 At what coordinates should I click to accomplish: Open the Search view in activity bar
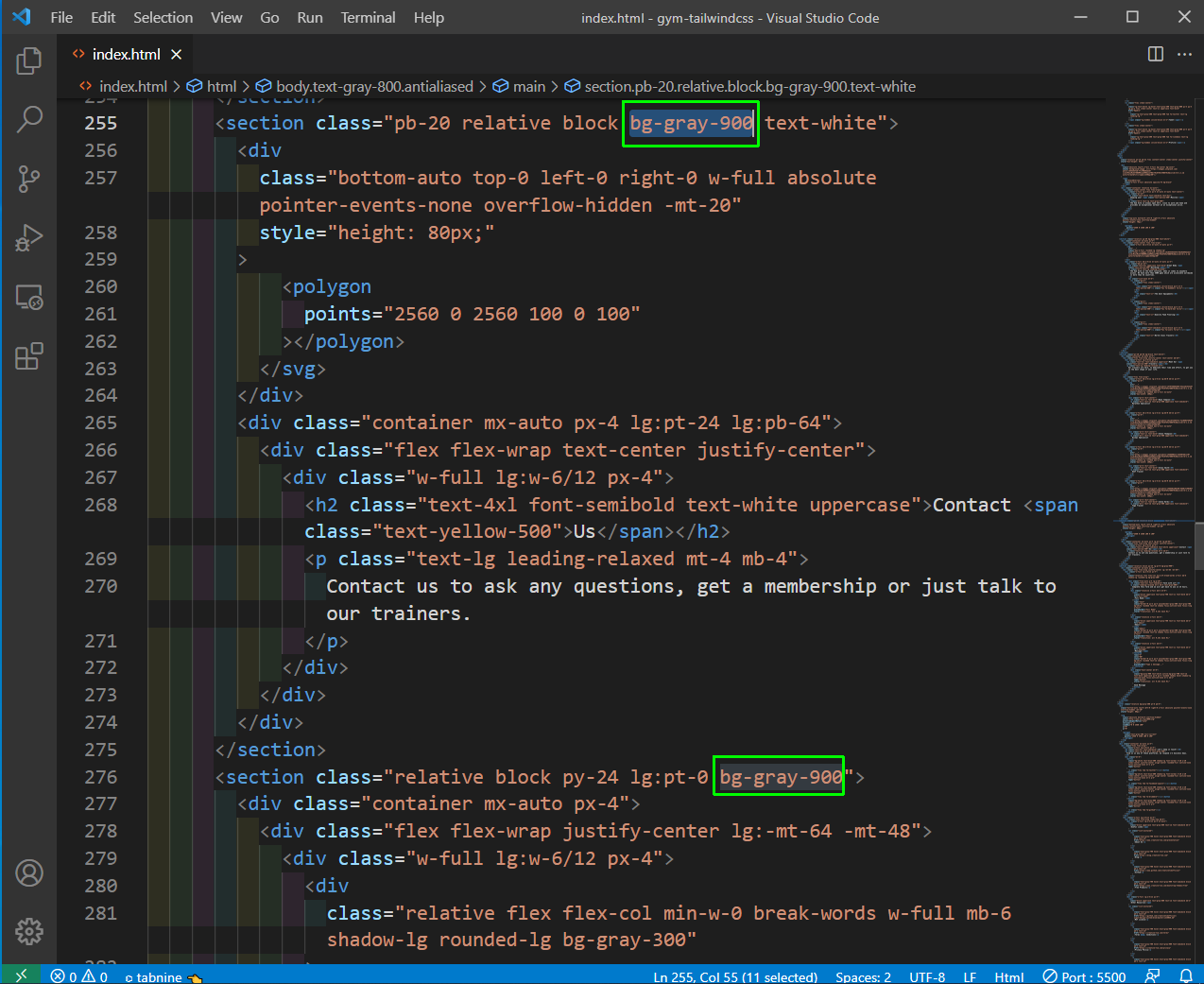point(29,119)
